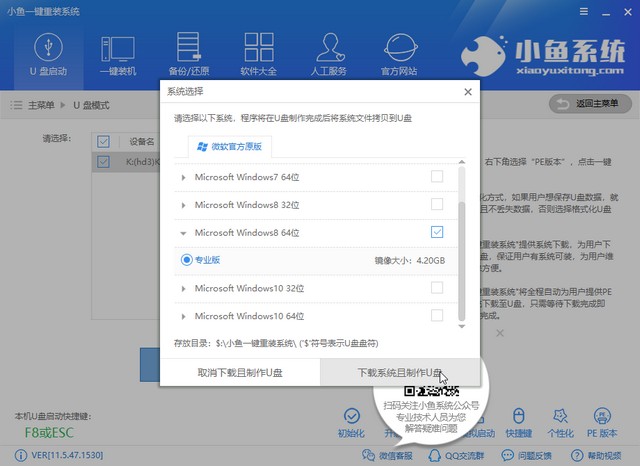Expand the Microsoft Windows10 32位 entry
The image size is (640, 466).
tap(183, 288)
